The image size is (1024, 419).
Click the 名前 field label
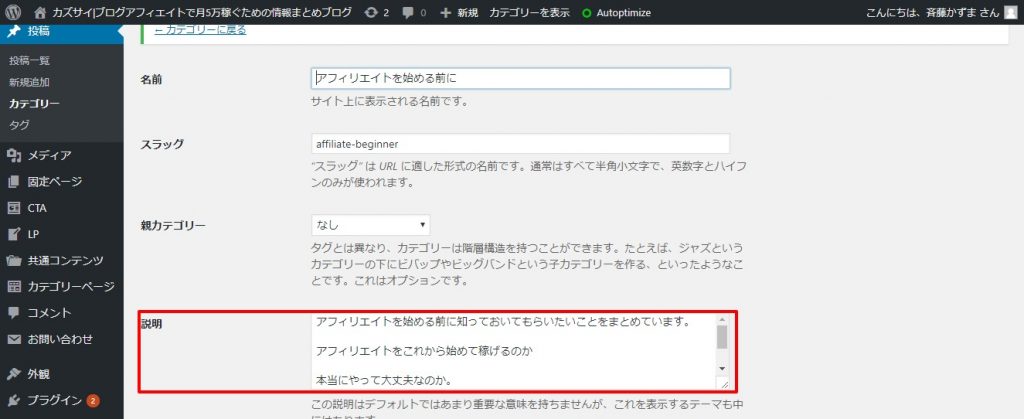click(x=152, y=80)
